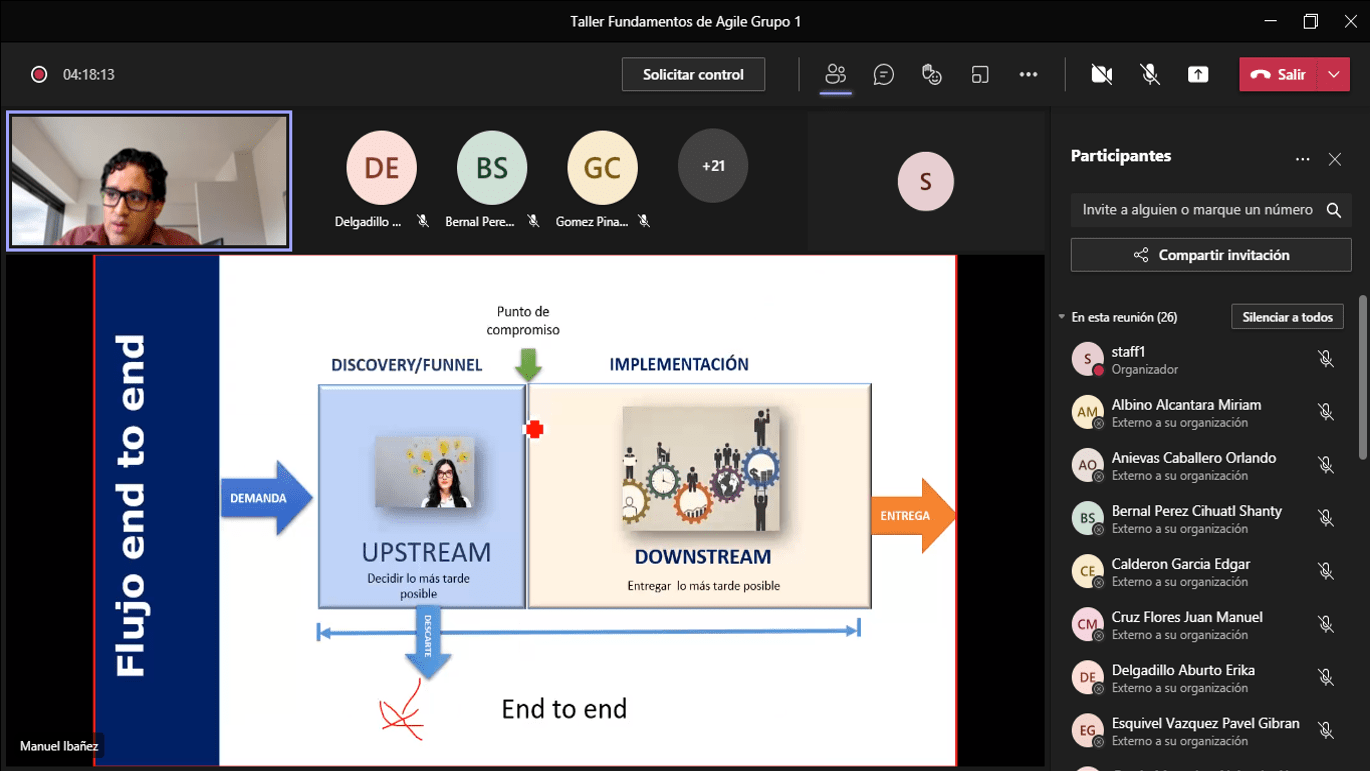This screenshot has width=1370, height=771.
Task: Collapse the 'En esta reunión (26)' section
Action: [1061, 317]
